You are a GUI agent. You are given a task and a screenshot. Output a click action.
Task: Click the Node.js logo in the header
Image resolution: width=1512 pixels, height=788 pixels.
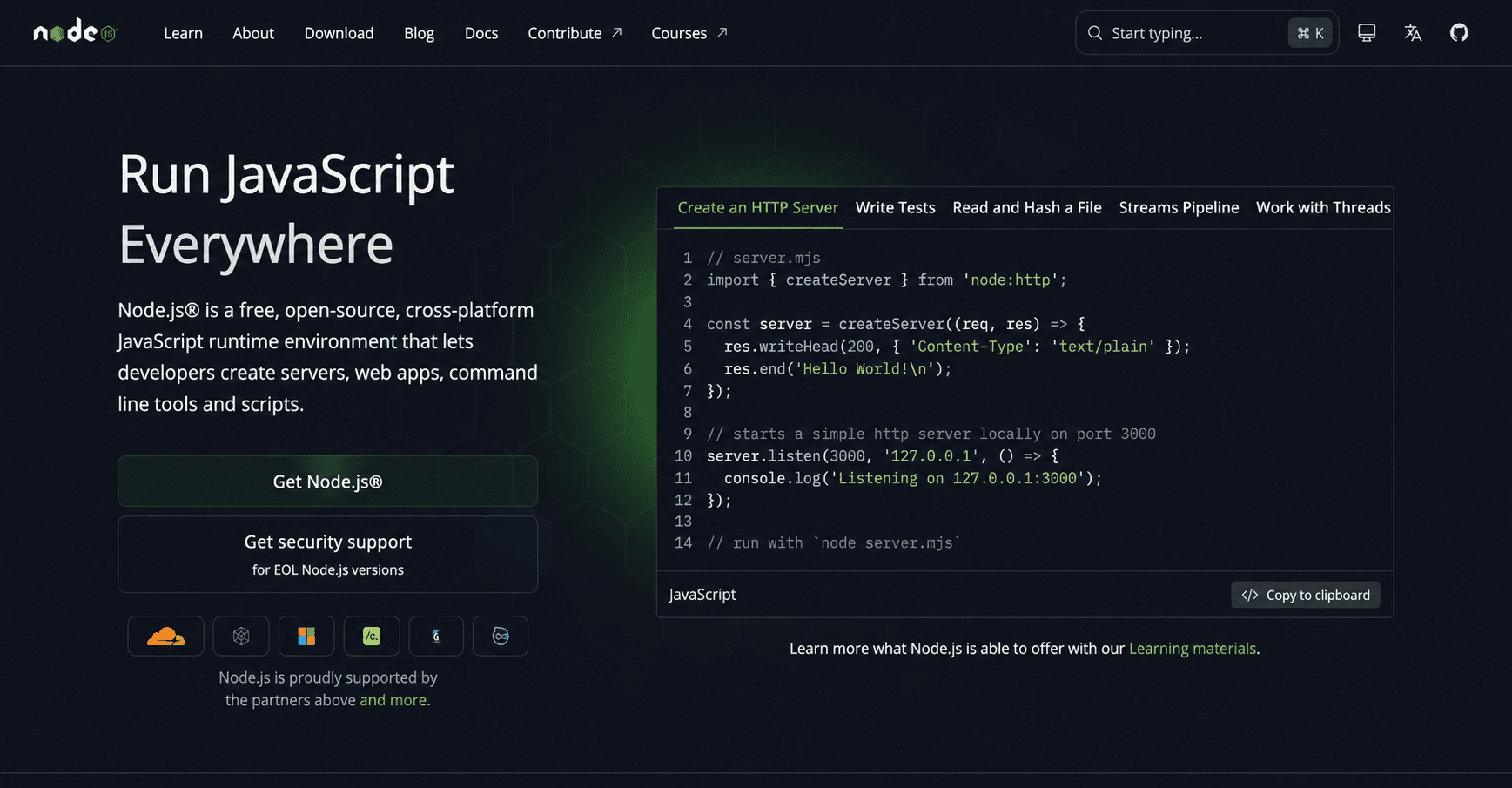[x=74, y=32]
